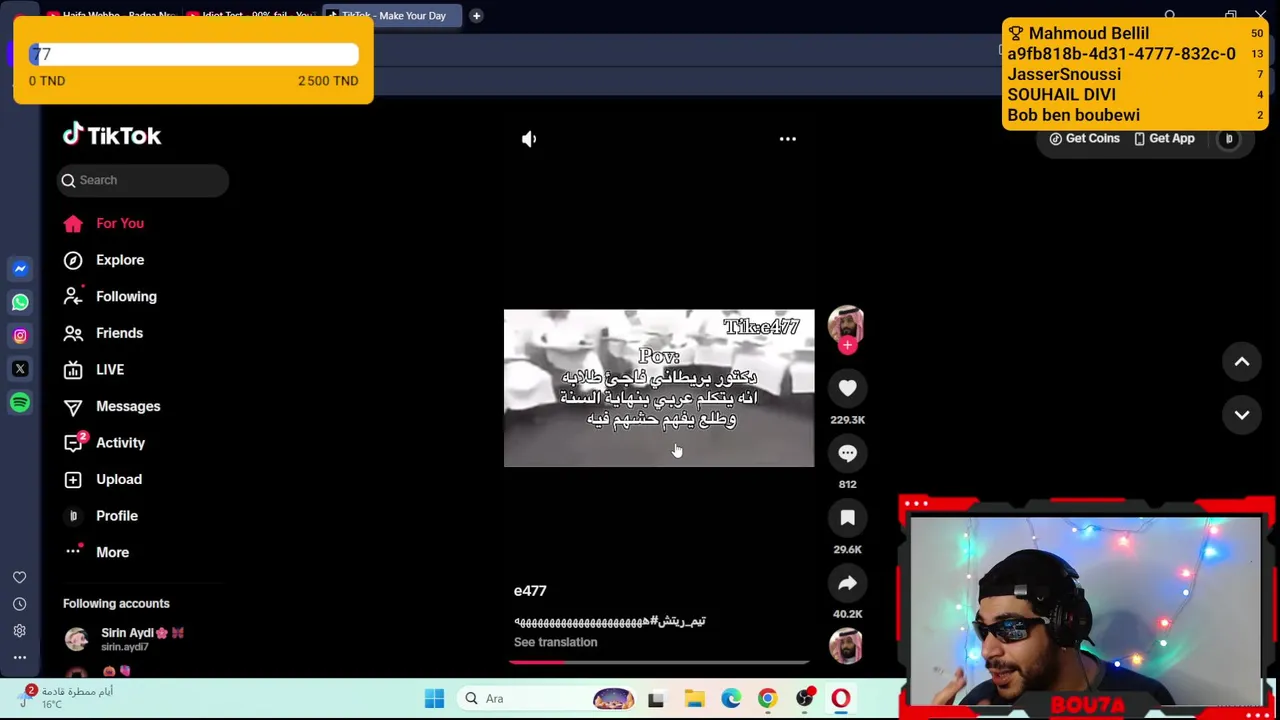Viewport: 1280px width, 720px height.
Task: Open the Explore page
Action: [104, 260]
